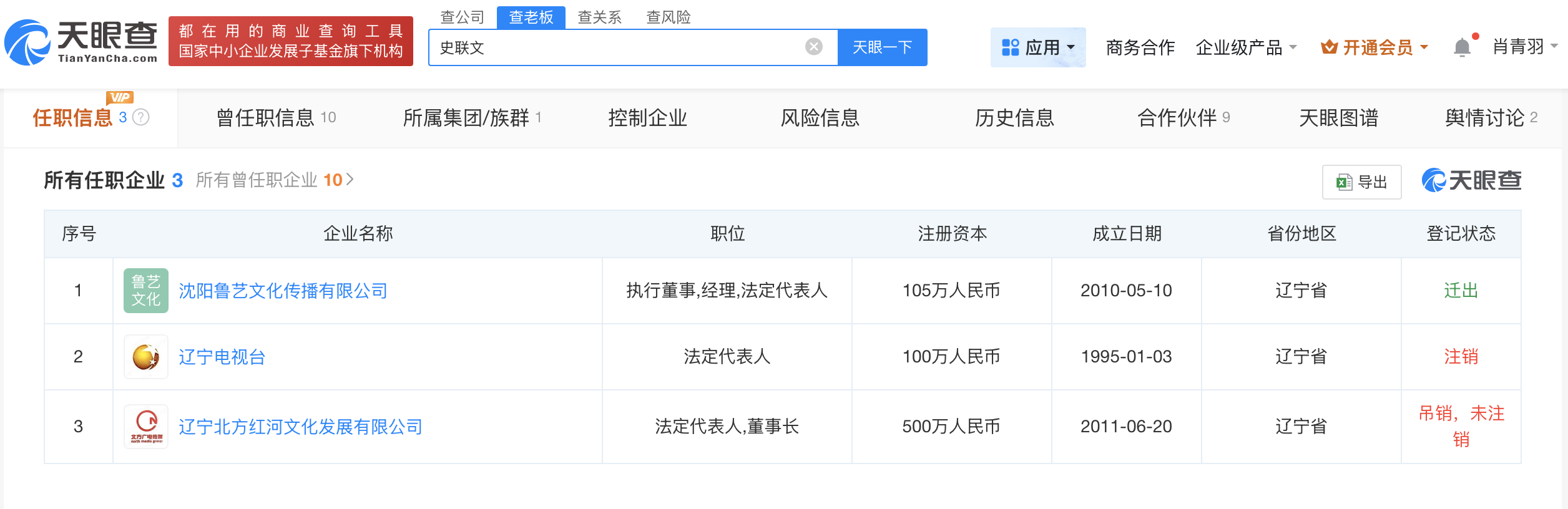1568x509 pixels.
Task: Focus the search field containing 史联文
Action: pos(618,47)
